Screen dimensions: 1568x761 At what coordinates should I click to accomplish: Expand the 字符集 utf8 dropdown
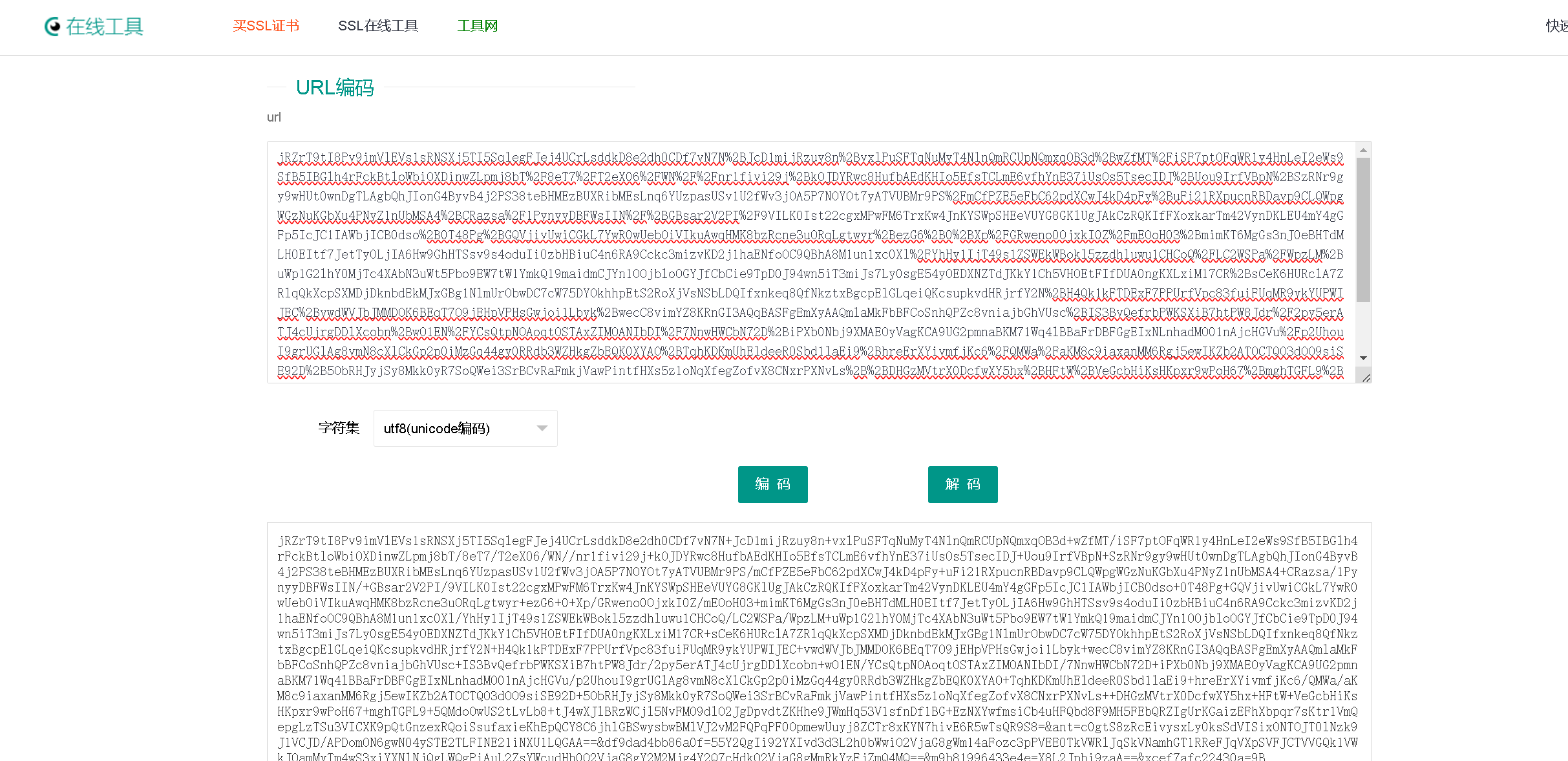pos(465,428)
